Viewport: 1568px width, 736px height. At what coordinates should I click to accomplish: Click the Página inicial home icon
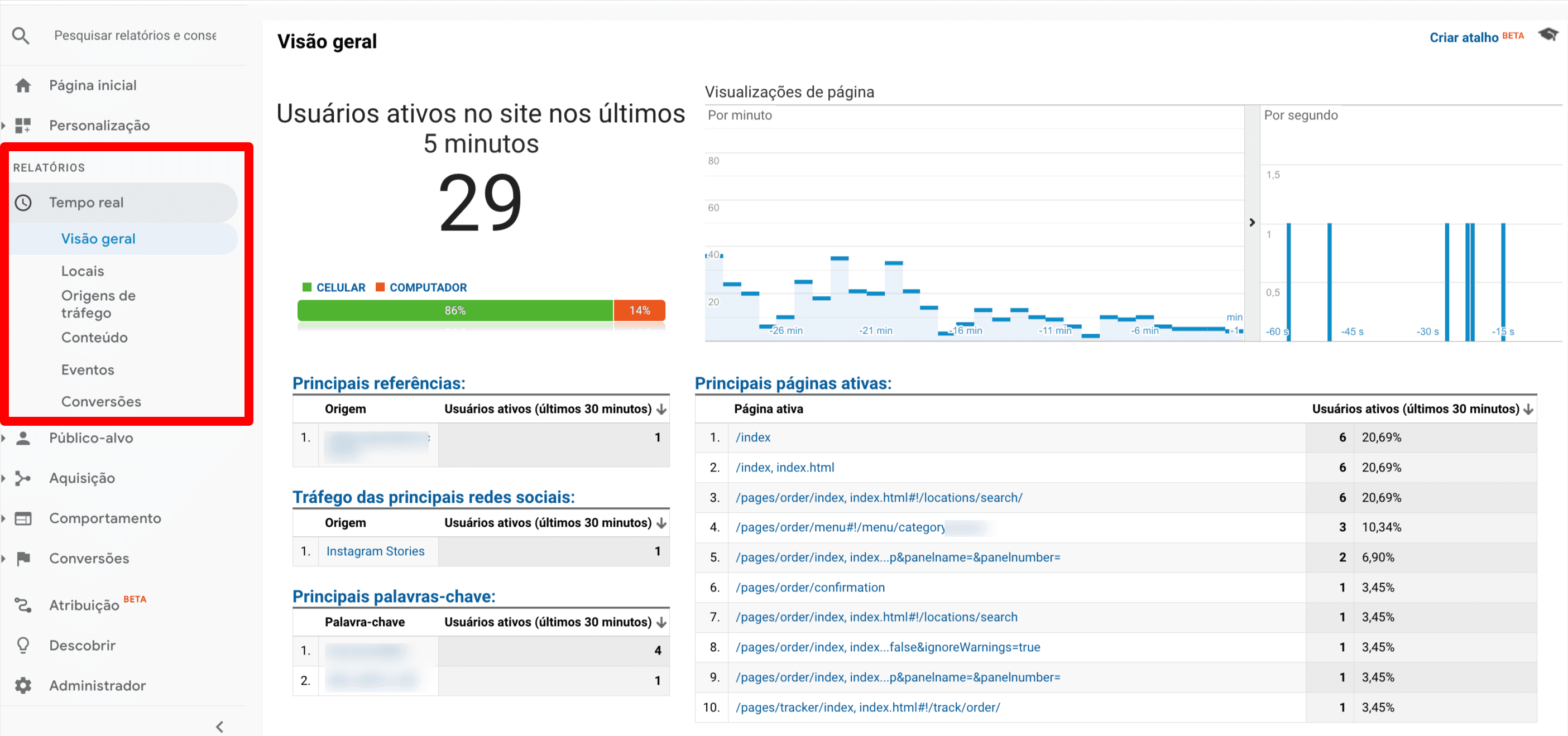pos(23,86)
